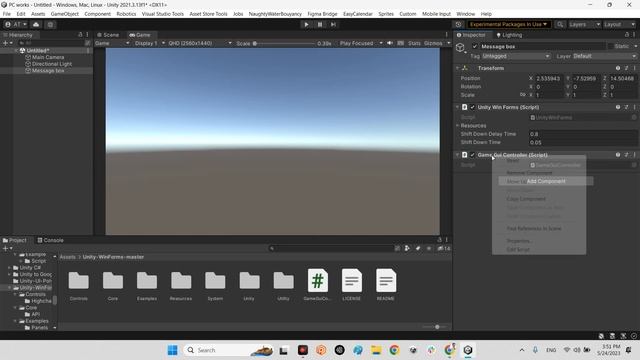Click the Hierarchy plus create button
The width and height of the screenshot is (640, 360).
pos(7,43)
